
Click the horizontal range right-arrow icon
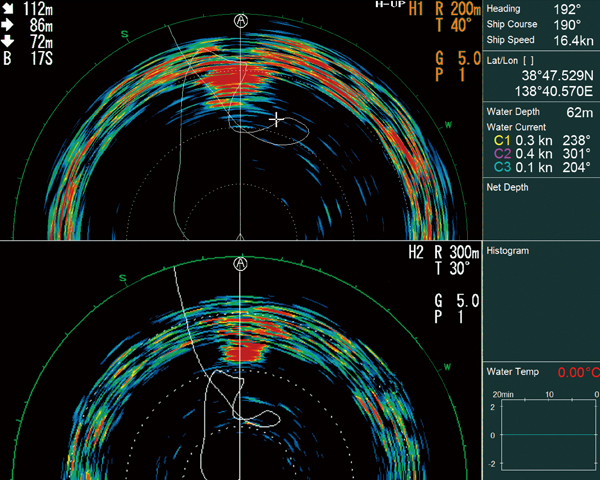point(8,25)
